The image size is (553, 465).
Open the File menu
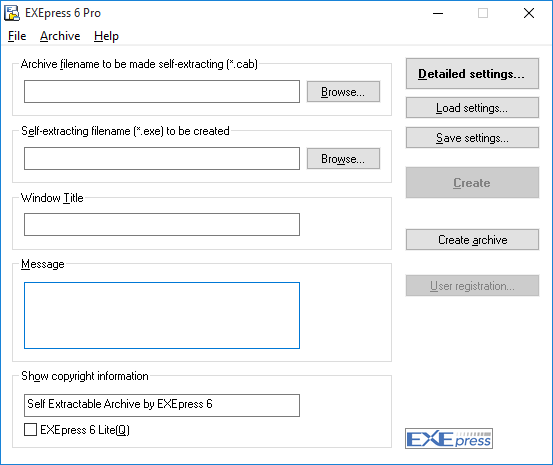point(17,36)
